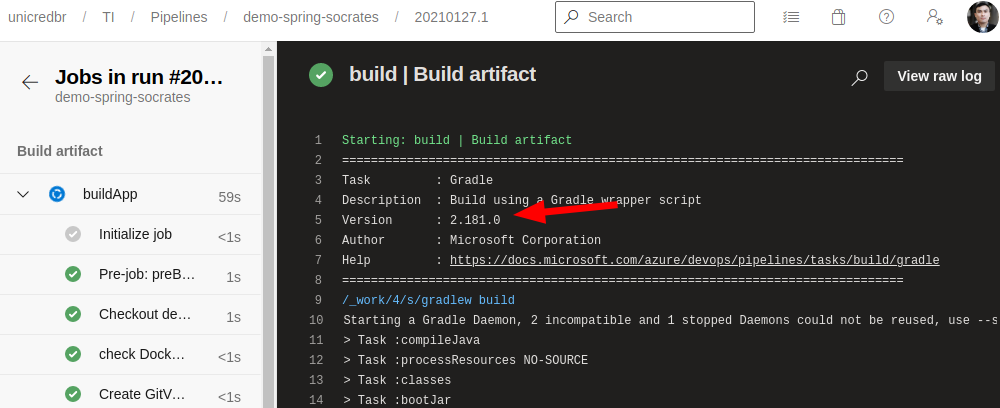Open the demo-spring-socrates breadcrumb
The height and width of the screenshot is (408, 1000).
coord(311,17)
